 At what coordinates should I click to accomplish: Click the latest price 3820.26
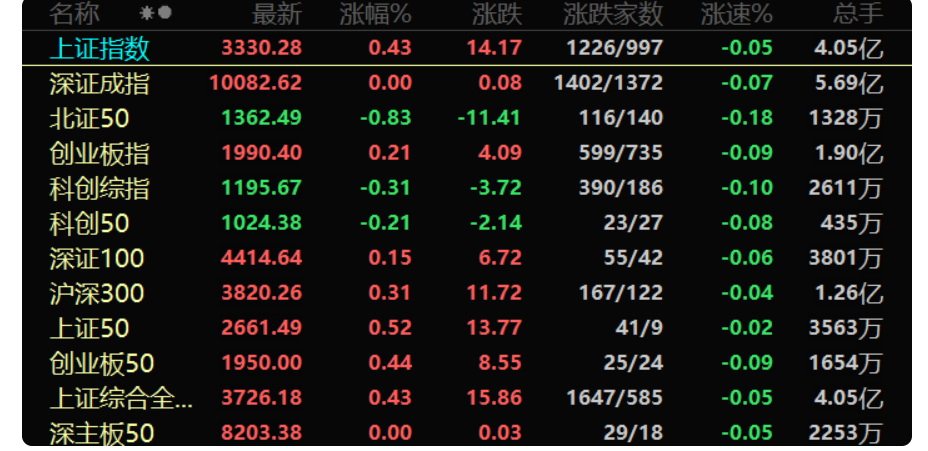pyautogui.click(x=262, y=292)
